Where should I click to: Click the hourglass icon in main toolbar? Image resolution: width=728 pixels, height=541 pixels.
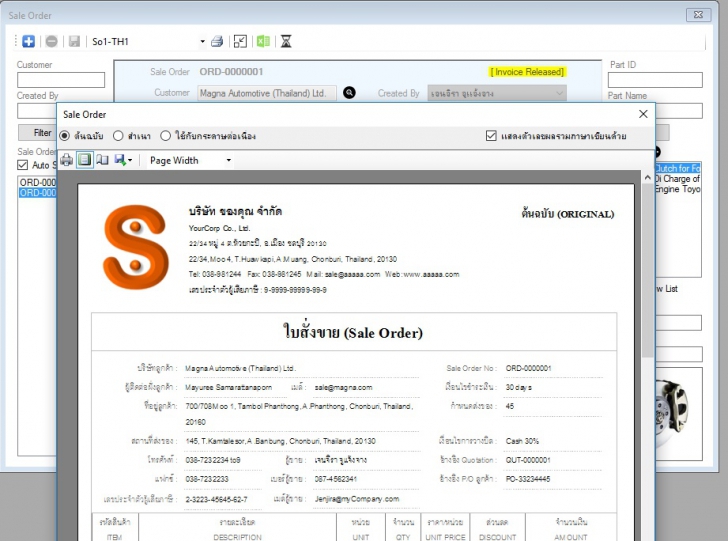coord(286,41)
